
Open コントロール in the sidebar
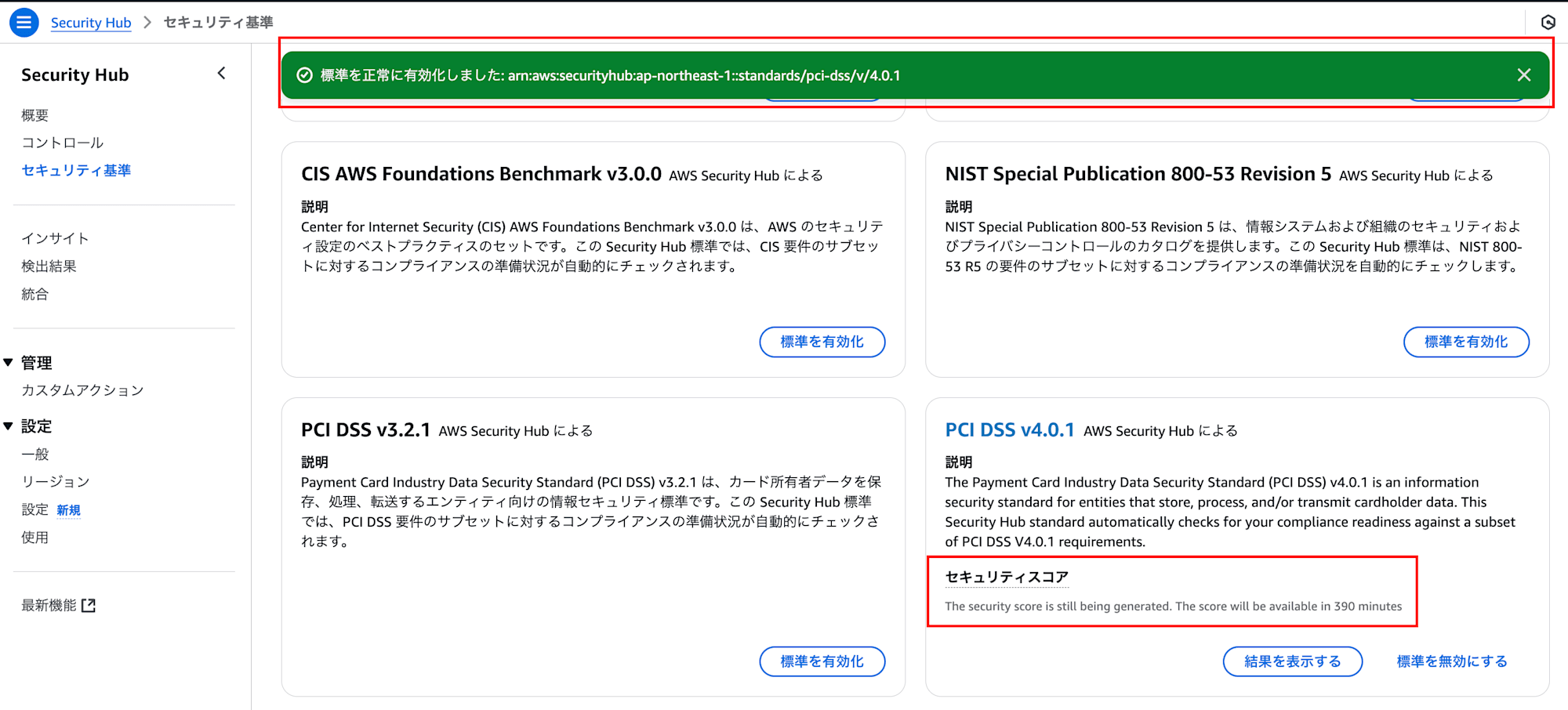pos(63,143)
